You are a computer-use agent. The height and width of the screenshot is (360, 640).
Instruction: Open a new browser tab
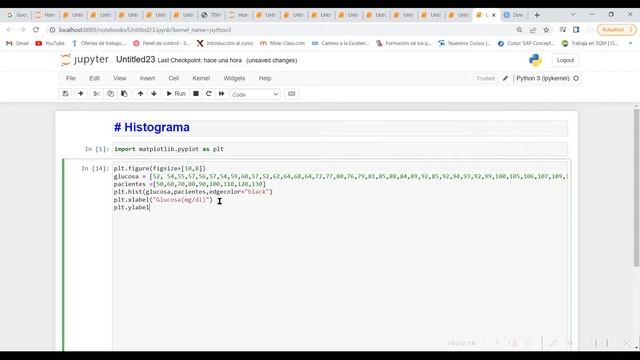537,15
